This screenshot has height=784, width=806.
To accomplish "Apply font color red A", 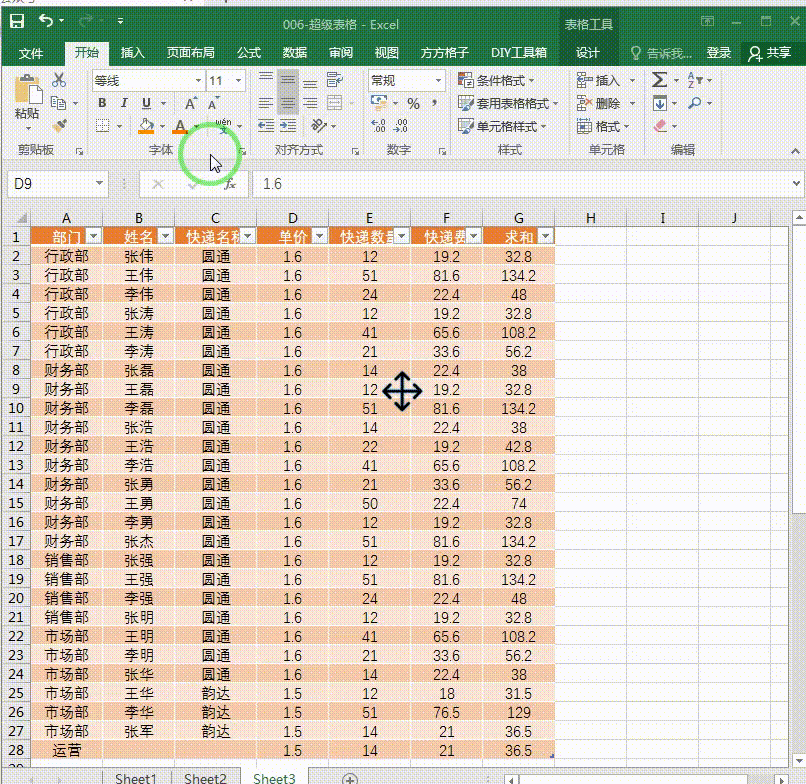I will click(x=180, y=126).
